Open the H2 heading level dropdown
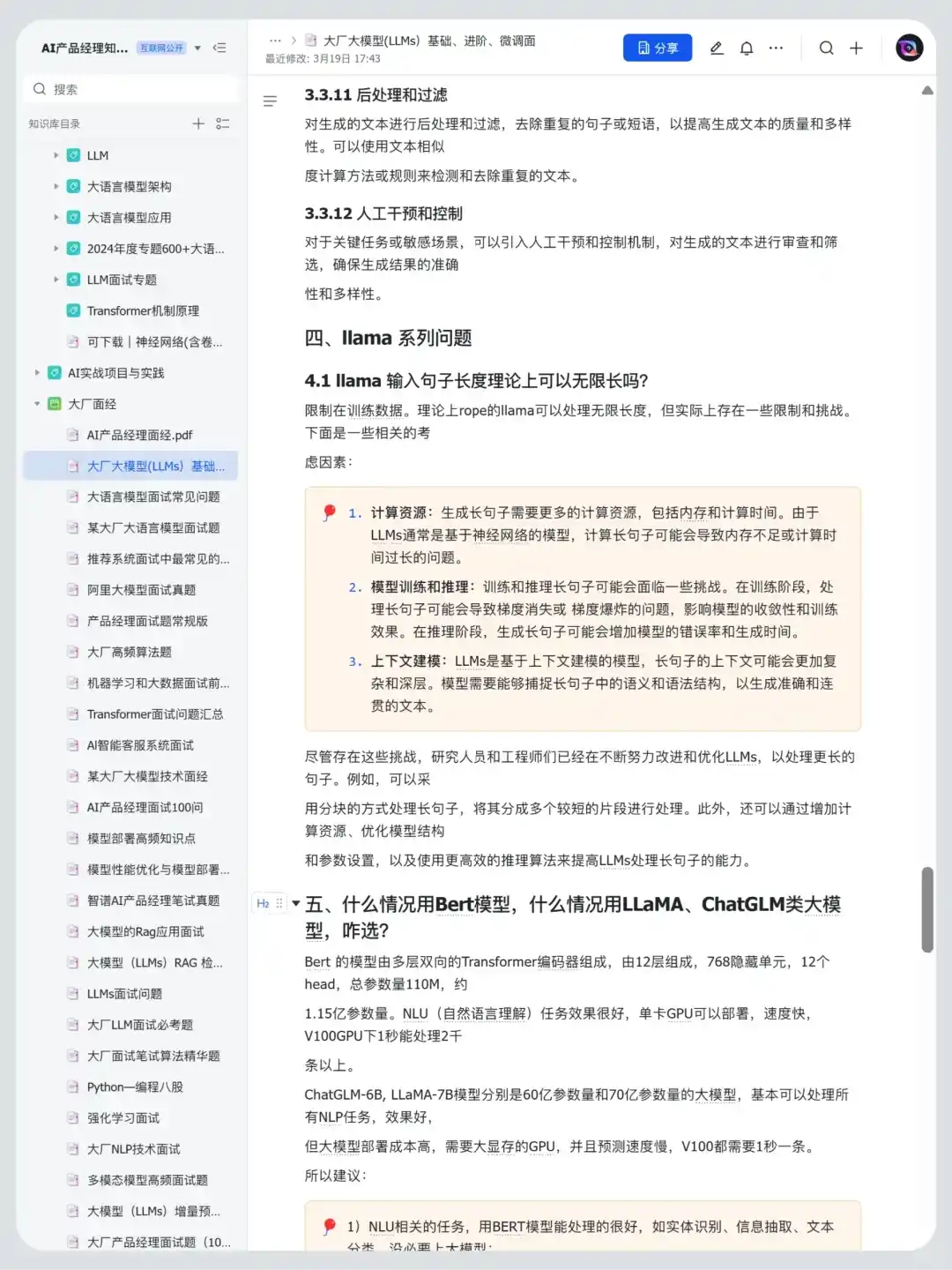Screen dimensions: 952x1270 (264, 903)
